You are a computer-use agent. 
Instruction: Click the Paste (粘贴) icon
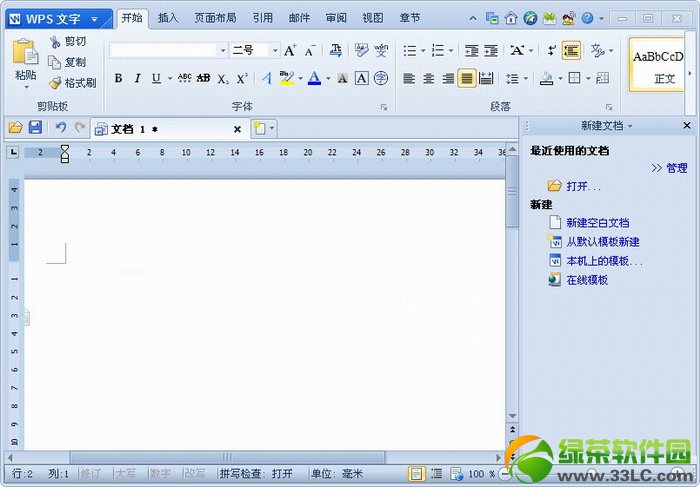[25, 52]
